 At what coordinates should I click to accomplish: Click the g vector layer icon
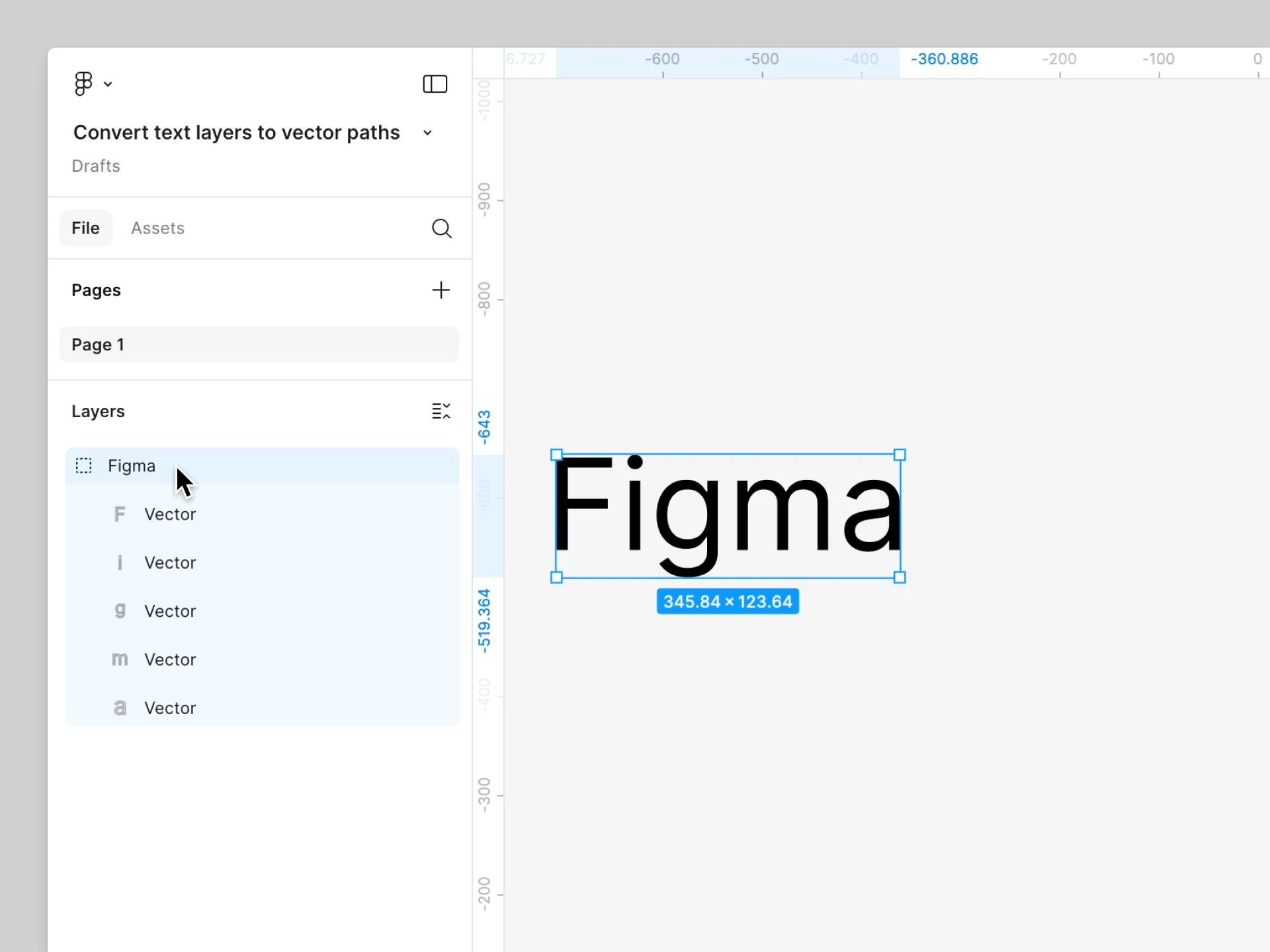(120, 611)
